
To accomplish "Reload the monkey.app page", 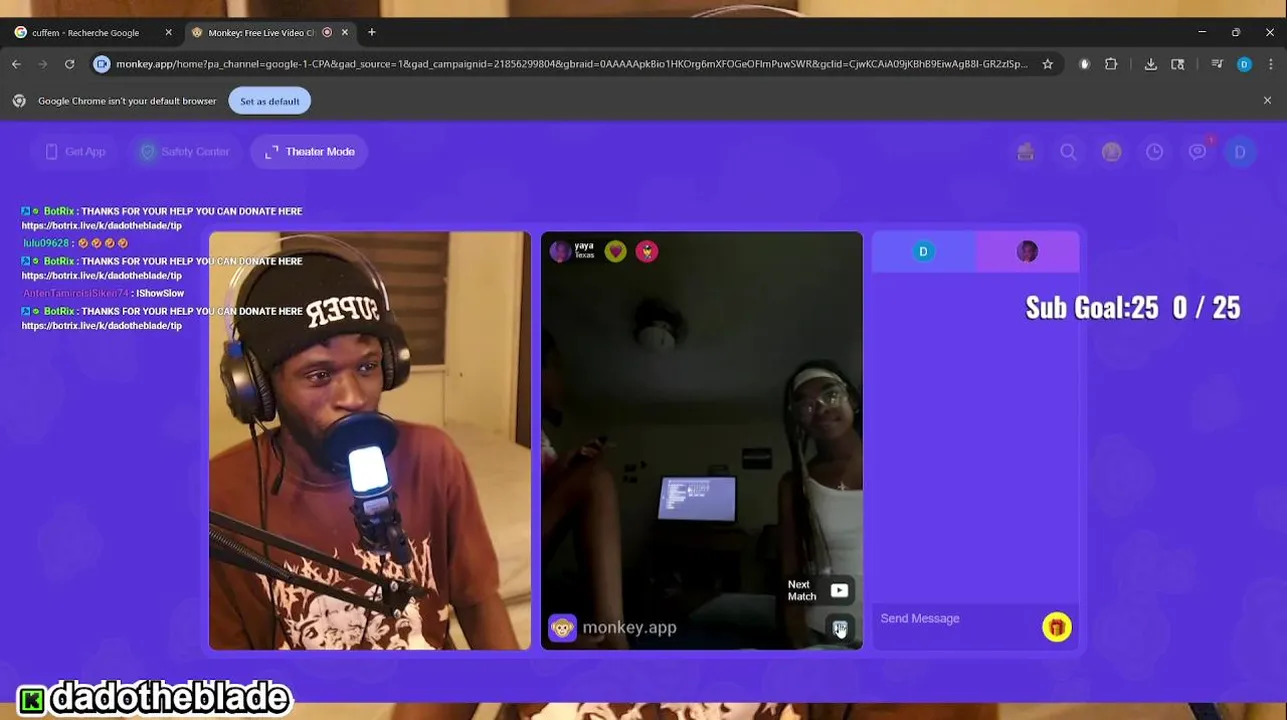I will (69, 64).
